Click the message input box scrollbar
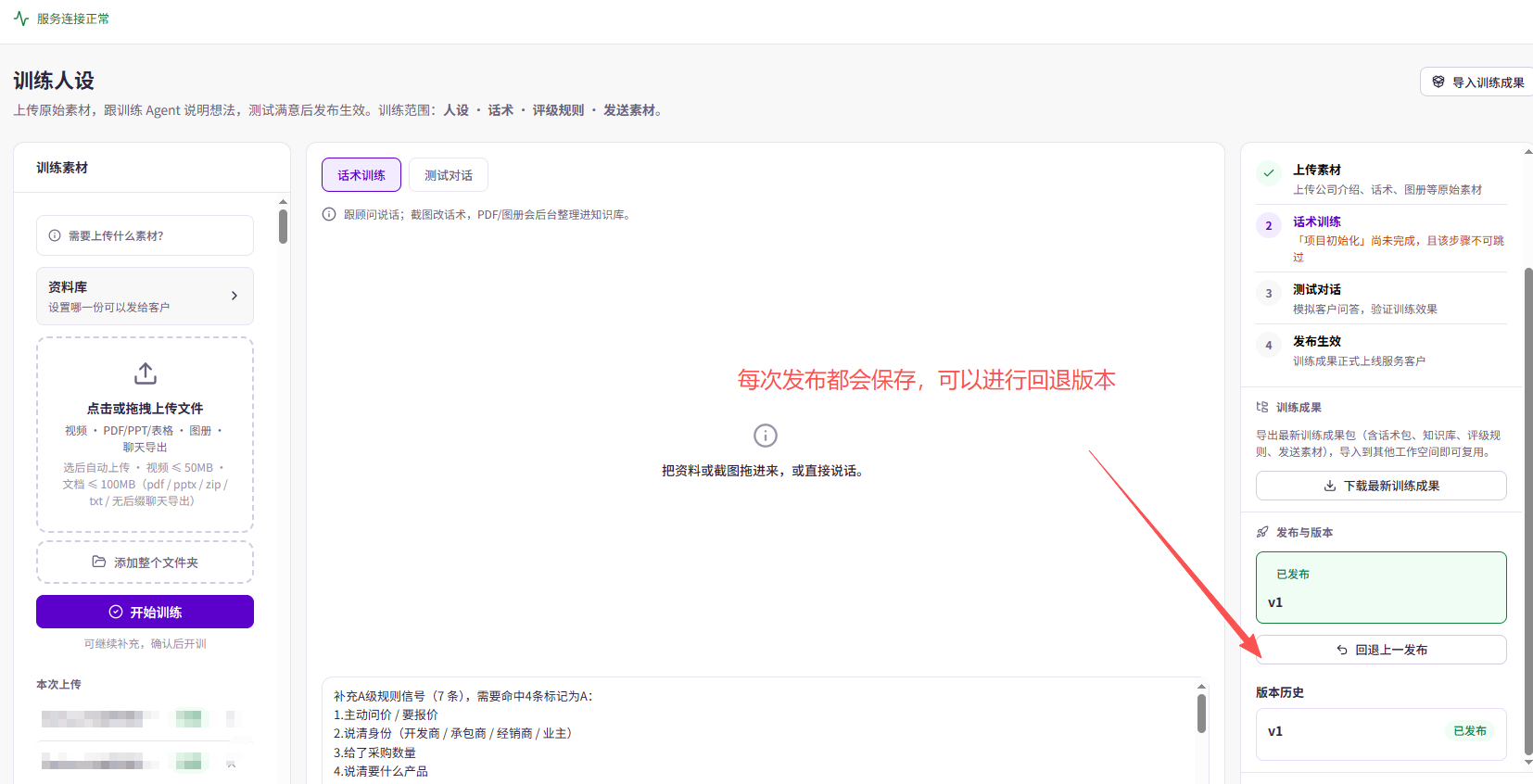 point(1201,714)
